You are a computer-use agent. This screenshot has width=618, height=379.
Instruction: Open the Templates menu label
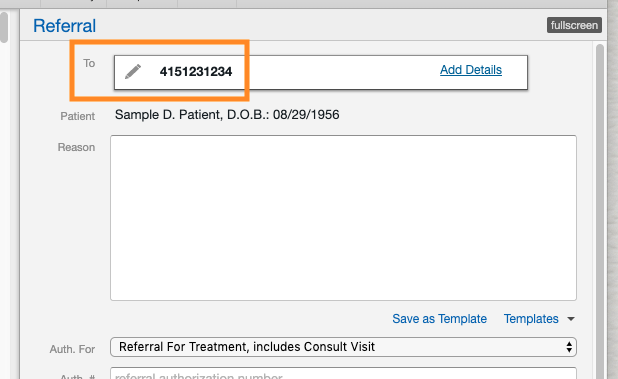point(531,319)
